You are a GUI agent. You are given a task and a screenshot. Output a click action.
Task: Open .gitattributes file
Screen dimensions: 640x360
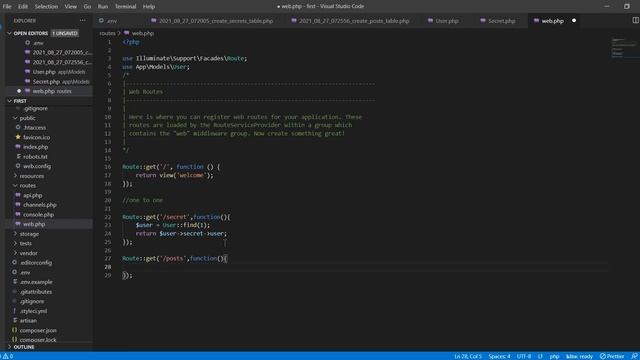coord(36,292)
